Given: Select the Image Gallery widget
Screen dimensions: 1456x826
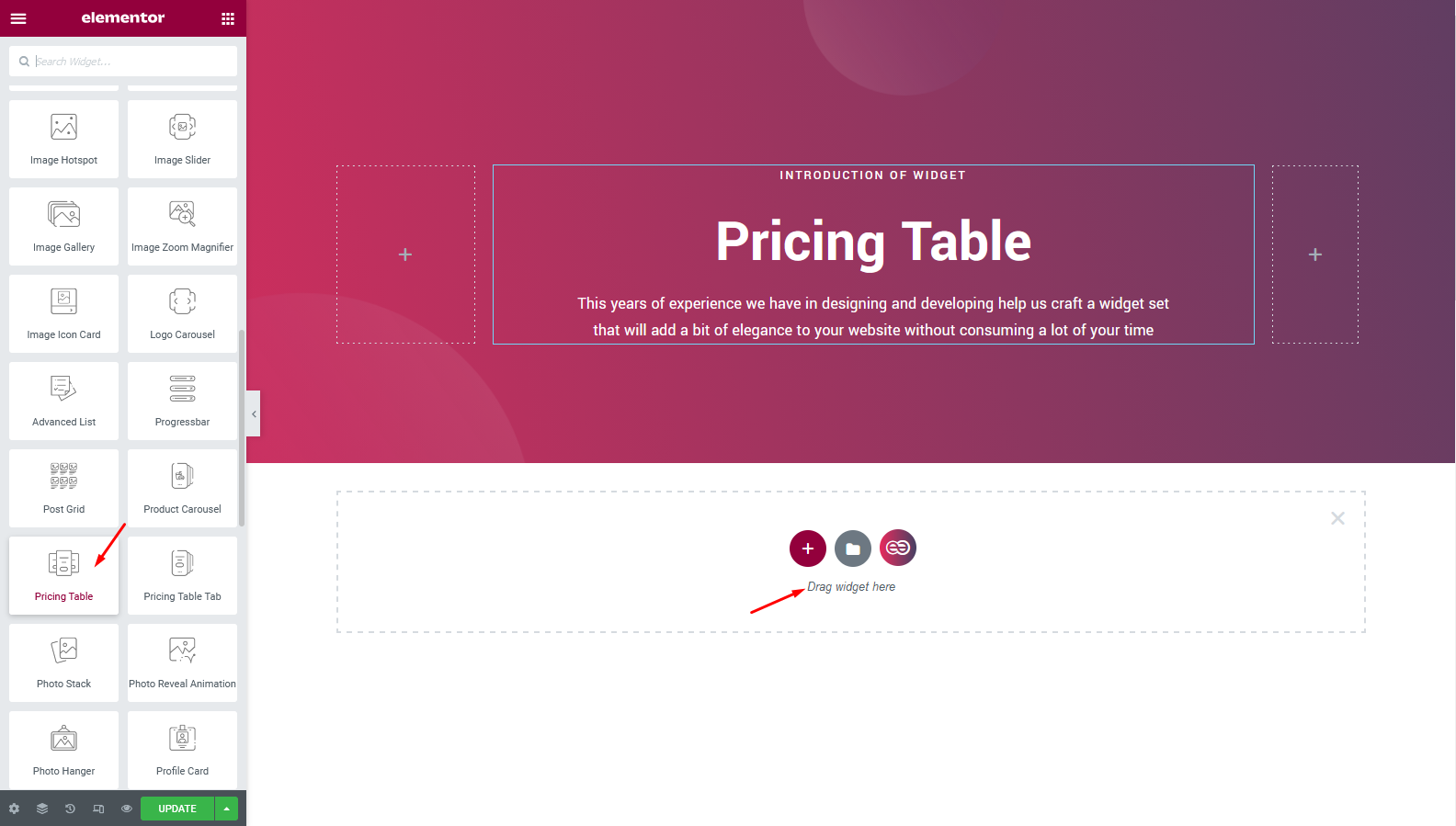Looking at the screenshot, I should click(x=63, y=225).
